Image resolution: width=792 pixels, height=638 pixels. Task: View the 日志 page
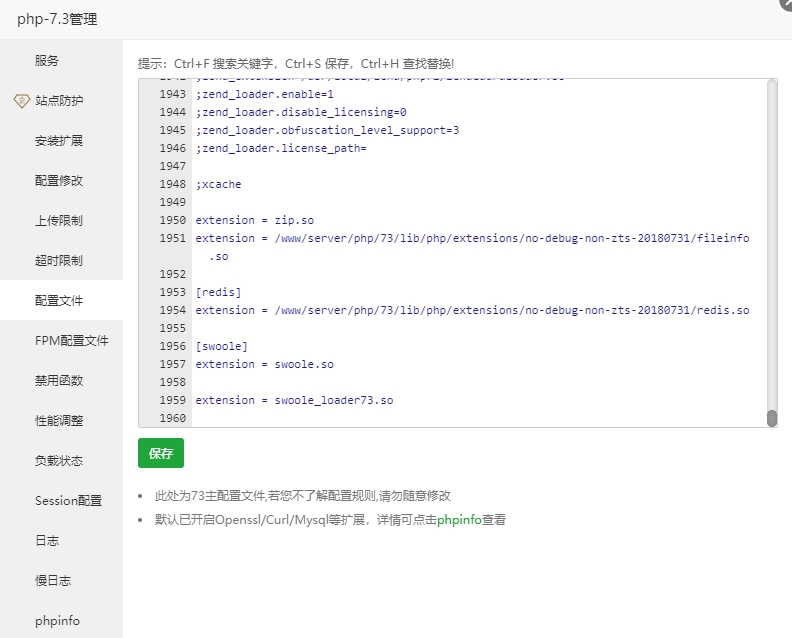[x=47, y=541]
